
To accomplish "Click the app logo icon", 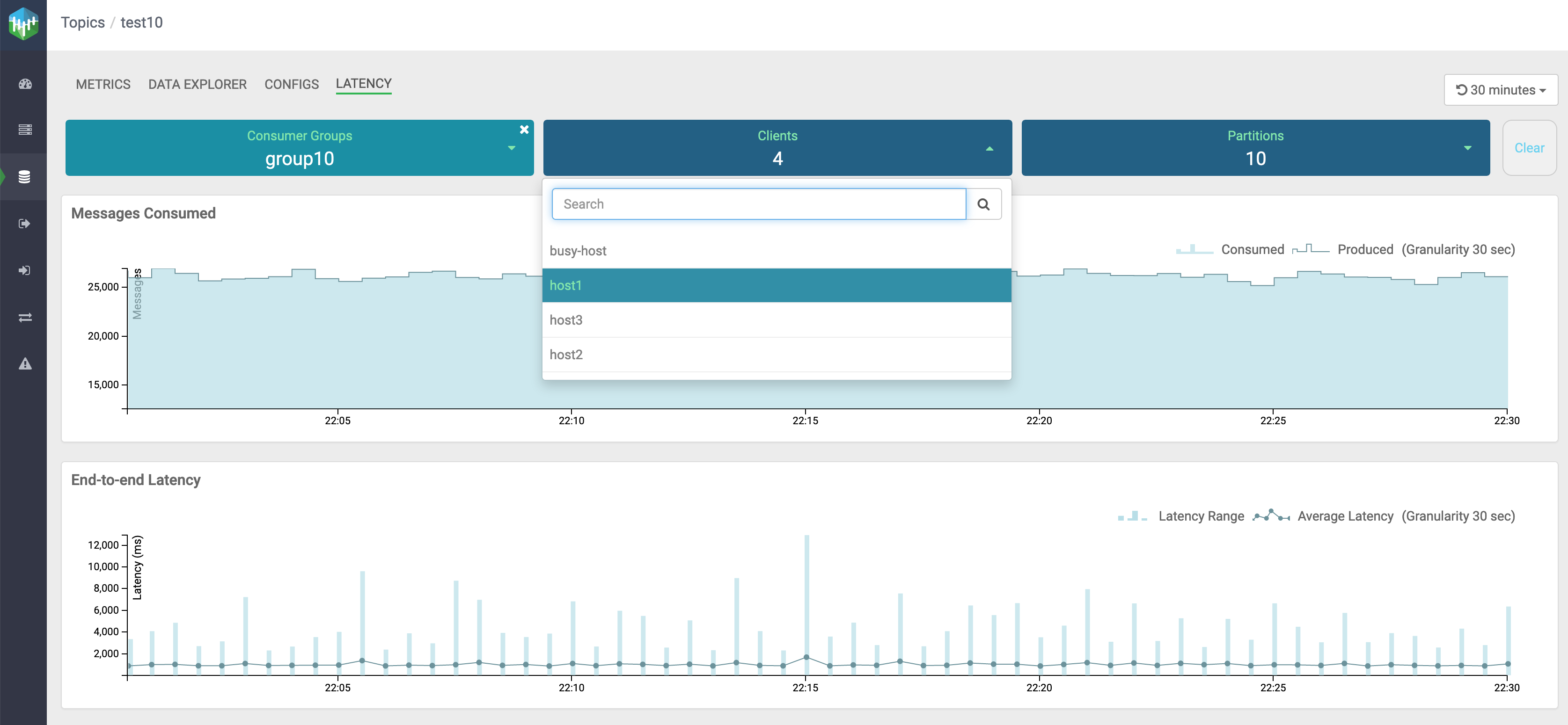I will 23,24.
